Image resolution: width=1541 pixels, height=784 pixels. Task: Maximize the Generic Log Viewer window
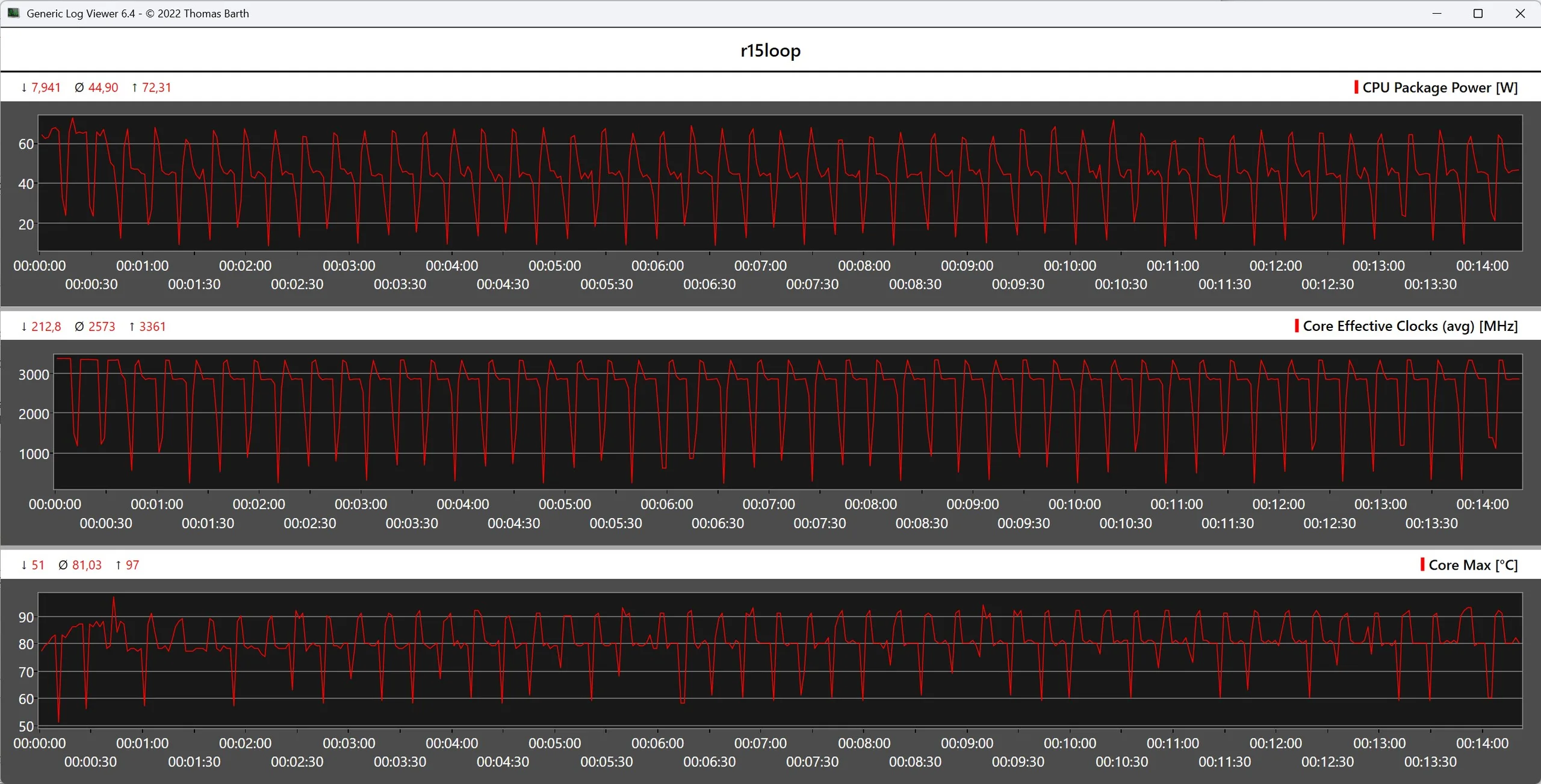point(1477,13)
